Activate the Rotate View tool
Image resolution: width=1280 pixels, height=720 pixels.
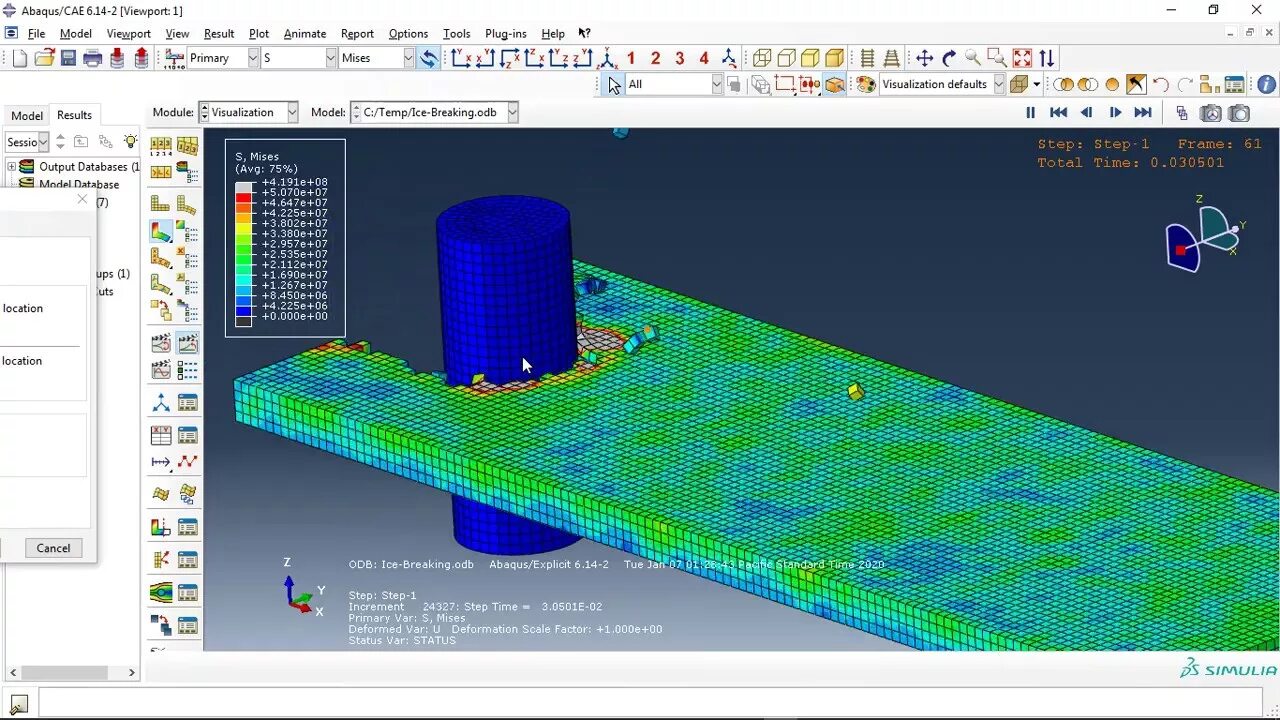(949, 57)
